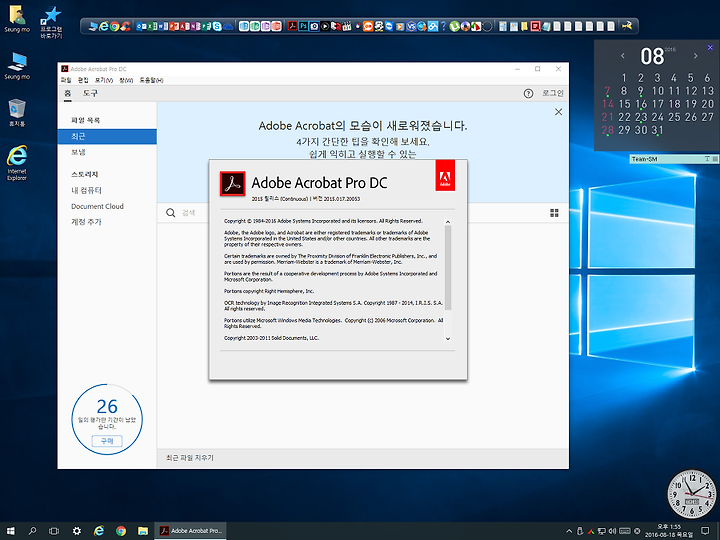Click 최근 파일 지우기 at the bottom
The width and height of the screenshot is (720, 540).
click(x=190, y=458)
